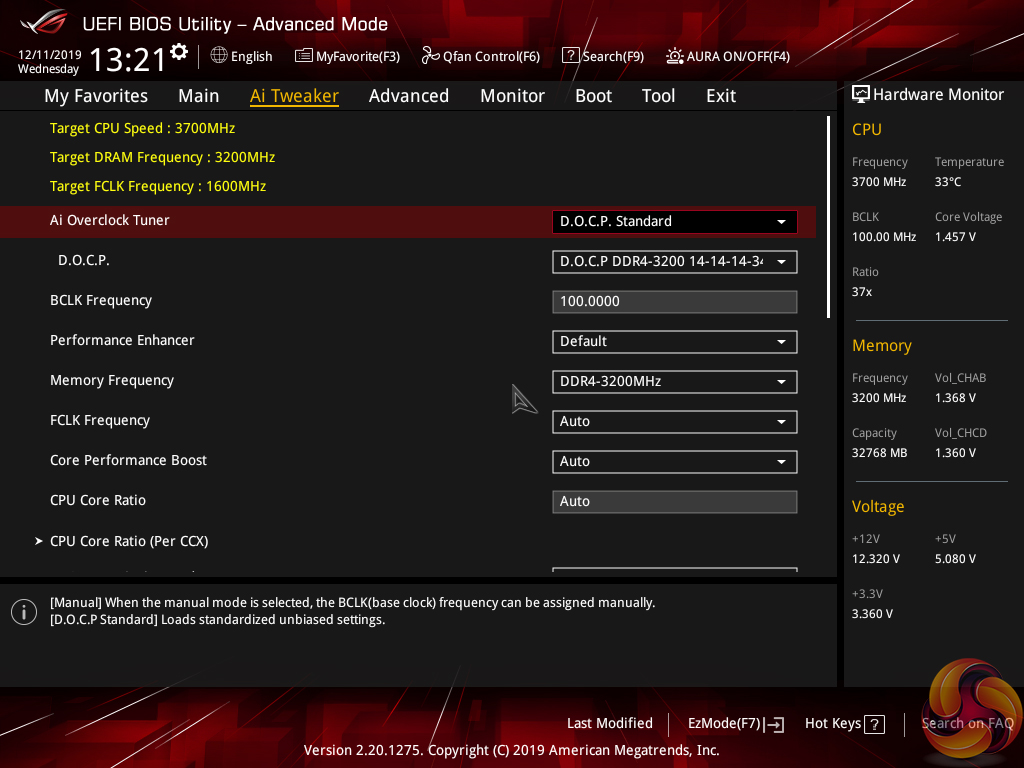Open the Ai Overclock Tuner dropdown

674,221
